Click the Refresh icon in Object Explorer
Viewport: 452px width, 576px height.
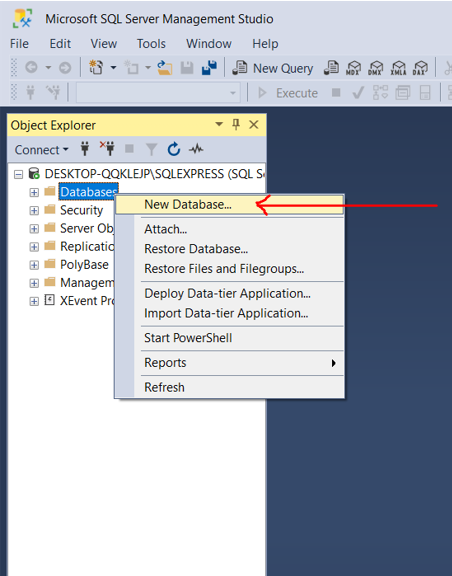pos(174,149)
